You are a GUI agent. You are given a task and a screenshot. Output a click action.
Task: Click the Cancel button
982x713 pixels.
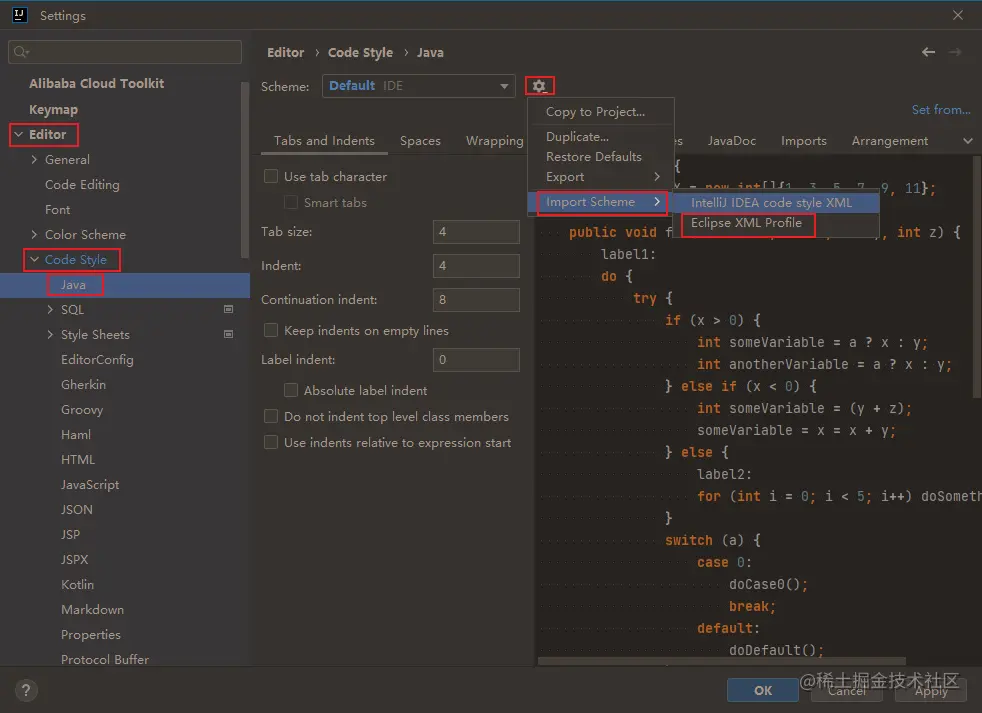847,690
